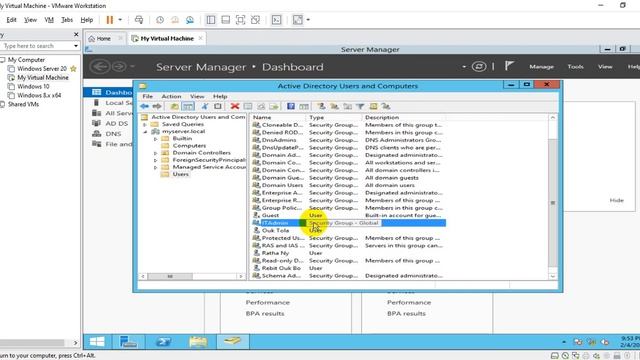Click the find objects toolbar icon
Image resolution: width=640 pixels, height=360 pixels.
(373, 106)
